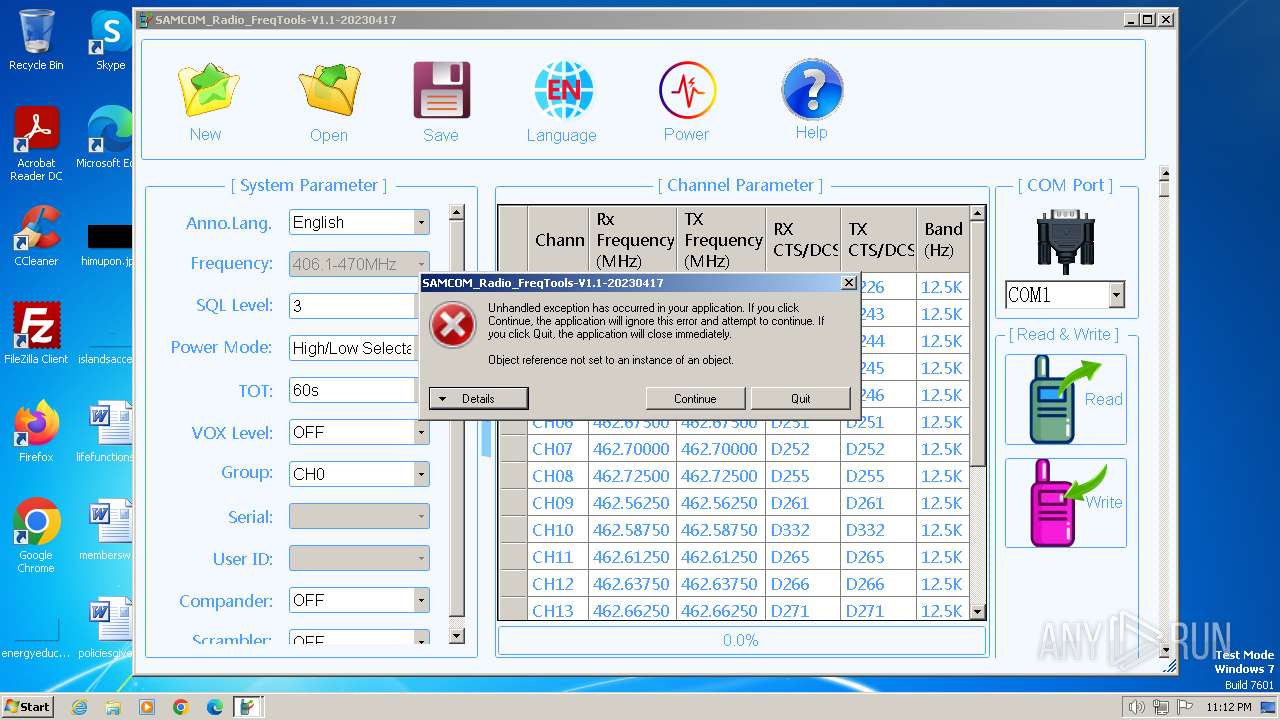Click the Edge icon in the taskbar

[x=214, y=707]
